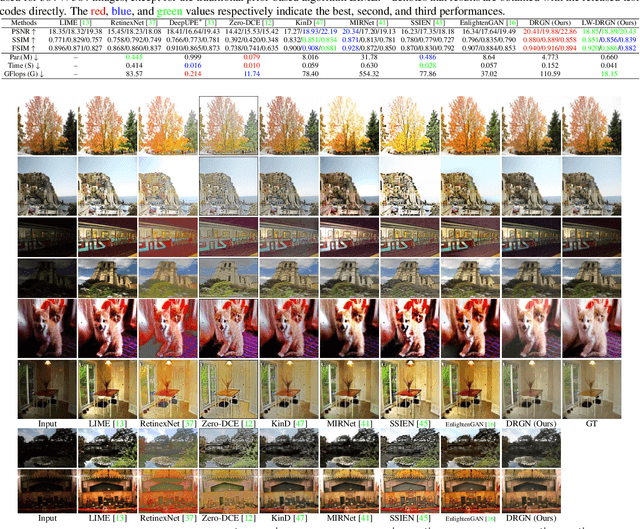Select the Input kittens image

tap(47, 329)
